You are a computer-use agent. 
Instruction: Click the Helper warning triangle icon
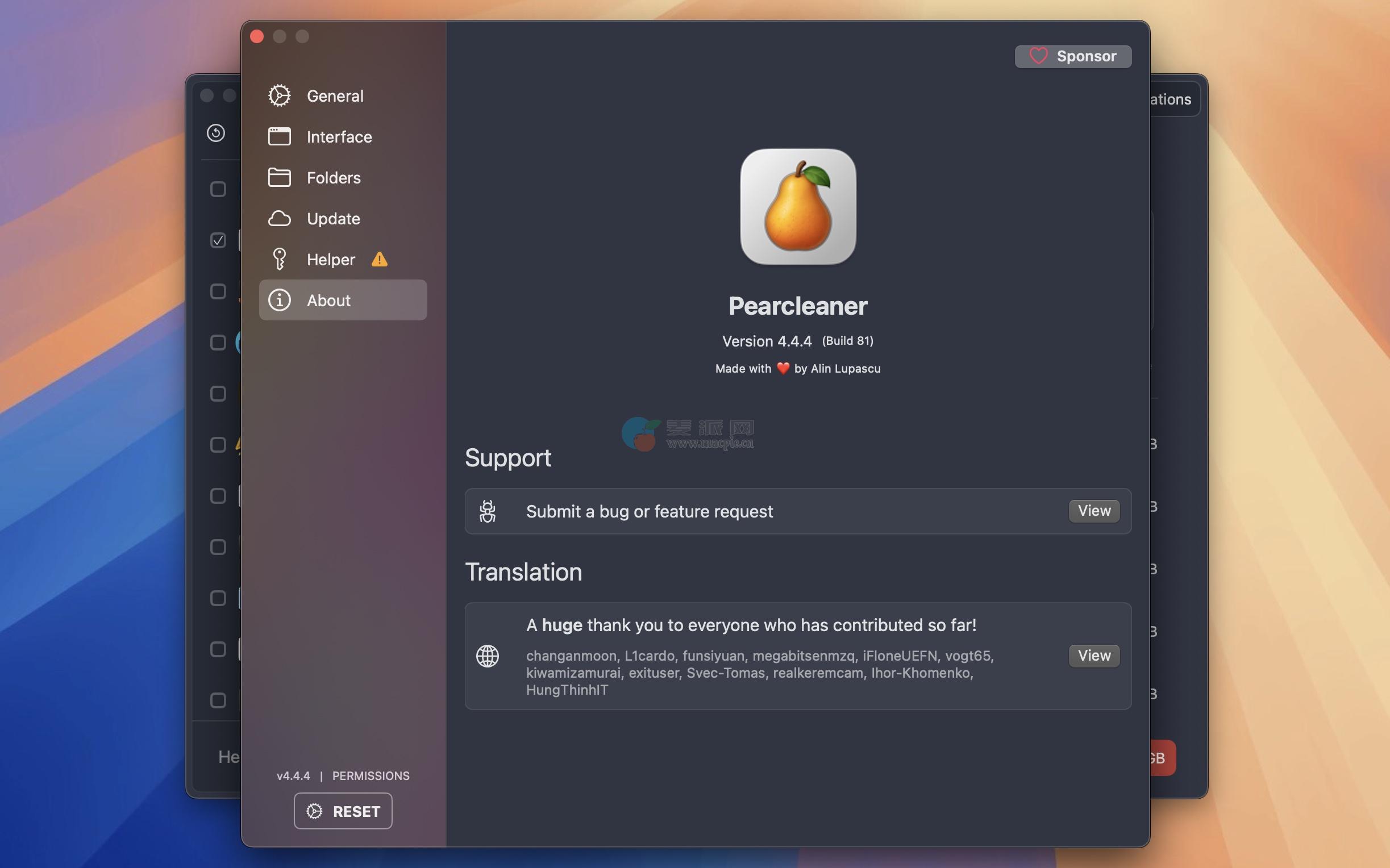380,260
